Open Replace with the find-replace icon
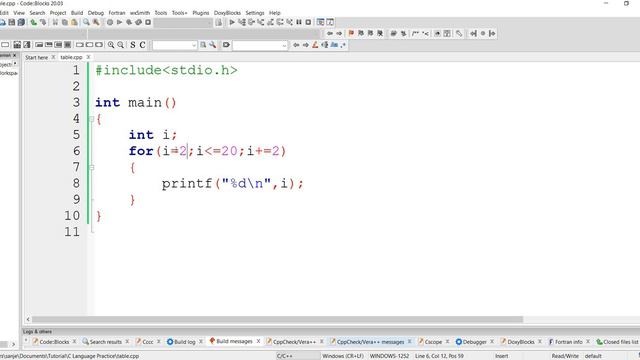Image resolution: width=640 pixels, height=360 pixels. (96, 22)
